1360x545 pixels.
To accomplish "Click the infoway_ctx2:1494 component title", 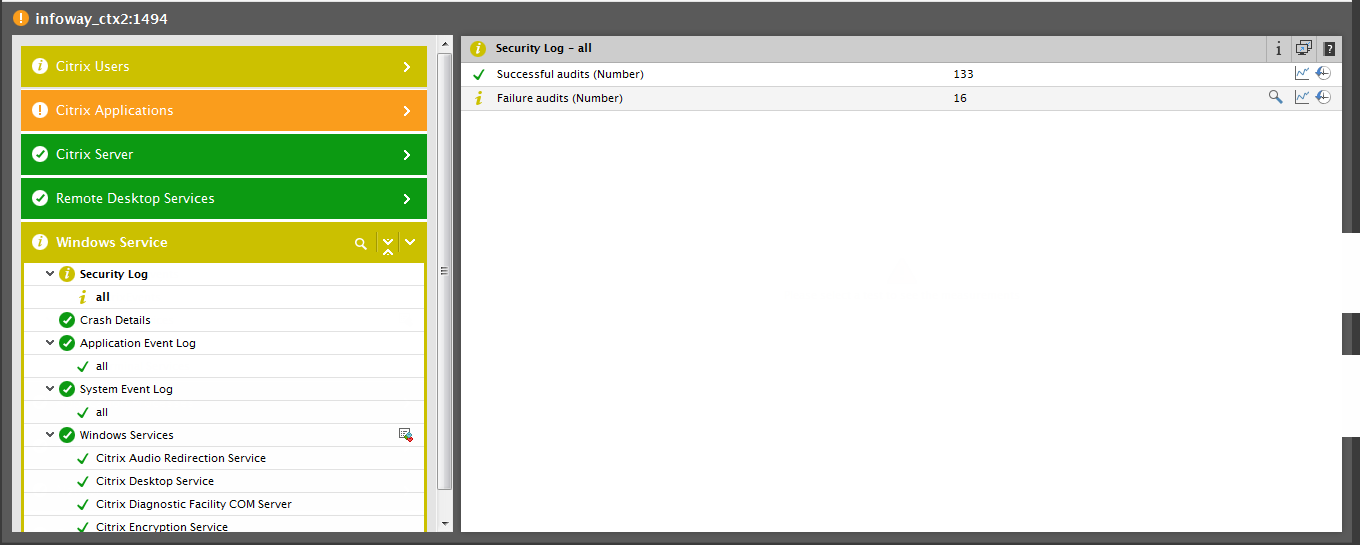I will [101, 18].
